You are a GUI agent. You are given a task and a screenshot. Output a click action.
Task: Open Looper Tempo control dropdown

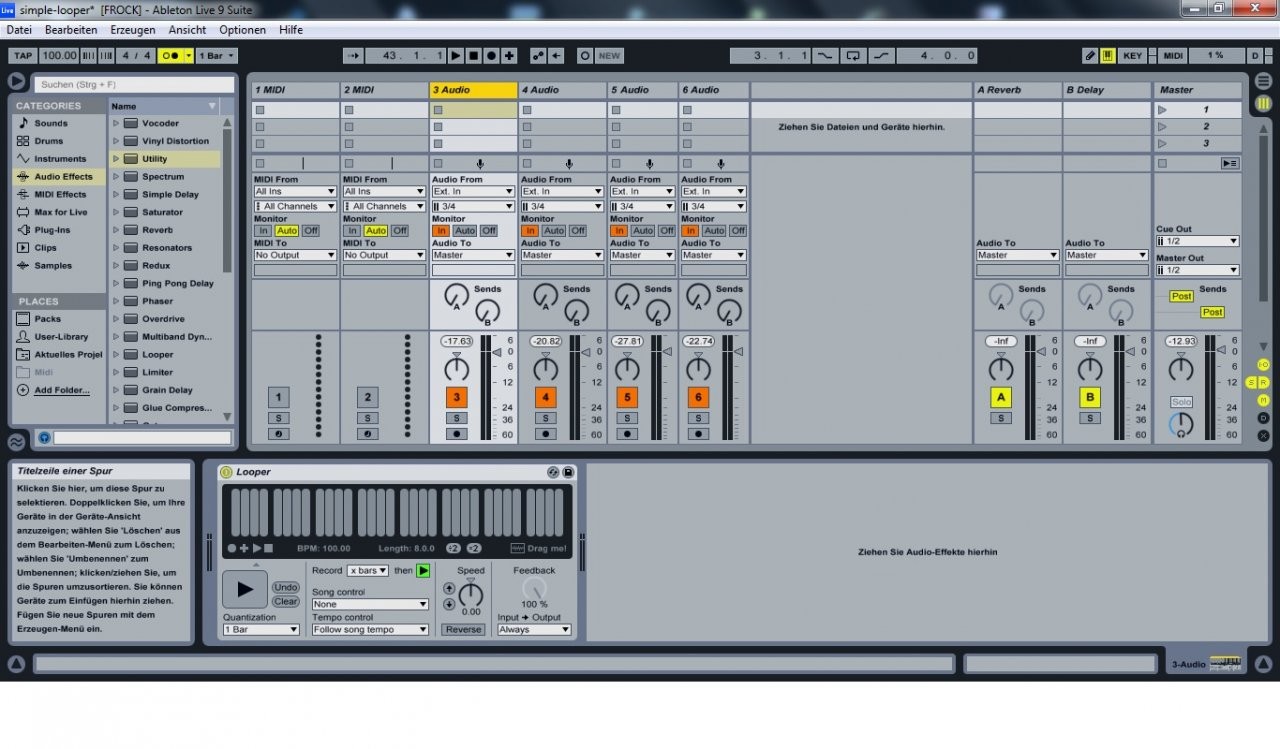point(370,630)
